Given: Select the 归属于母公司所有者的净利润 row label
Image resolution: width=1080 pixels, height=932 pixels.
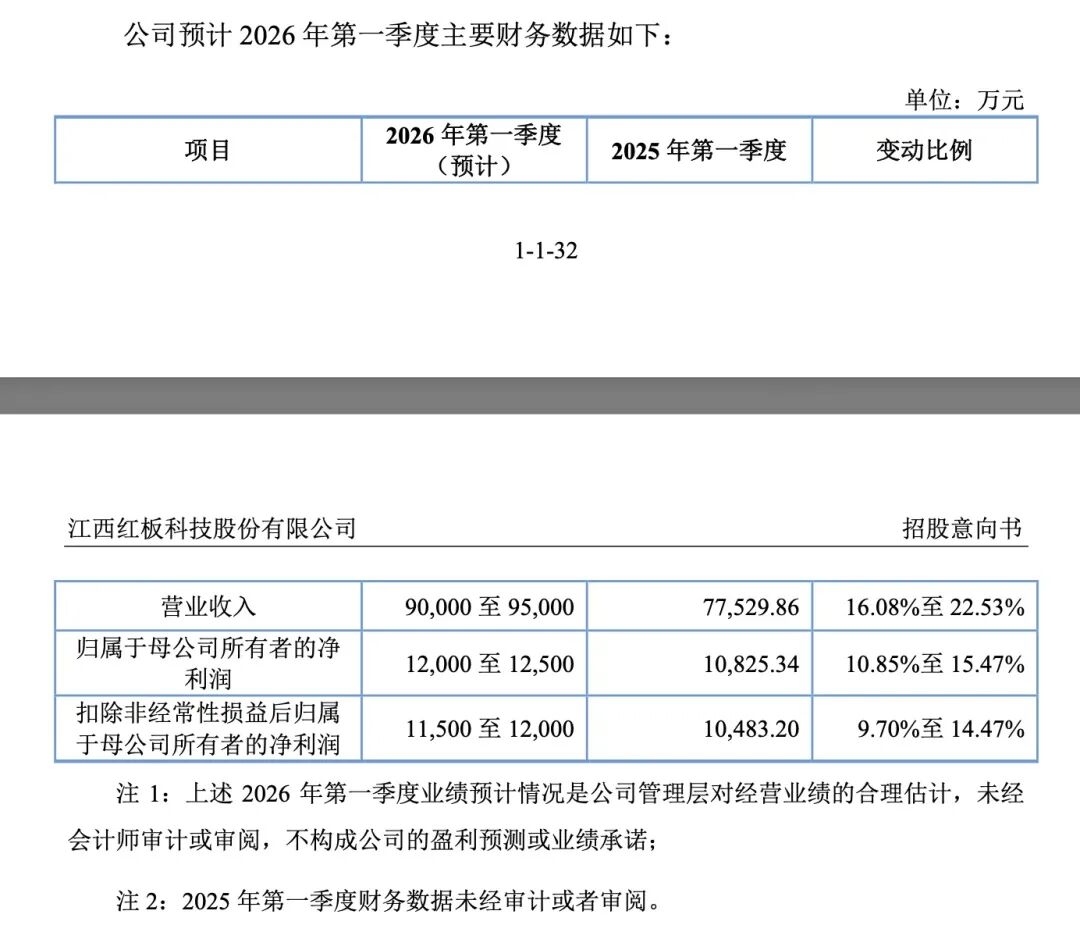Looking at the screenshot, I should click(209, 663).
